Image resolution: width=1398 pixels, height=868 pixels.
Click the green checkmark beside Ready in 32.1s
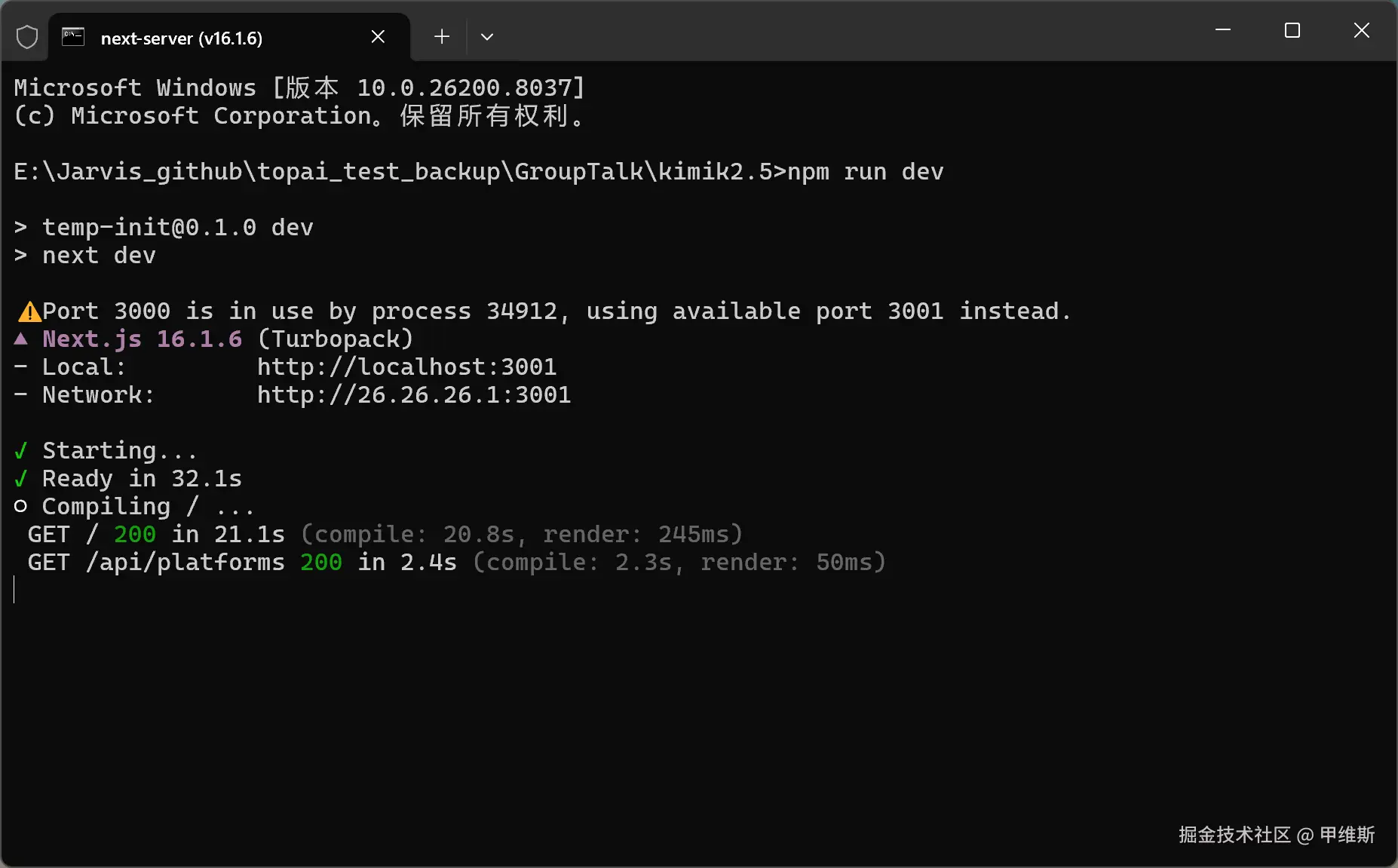21,479
